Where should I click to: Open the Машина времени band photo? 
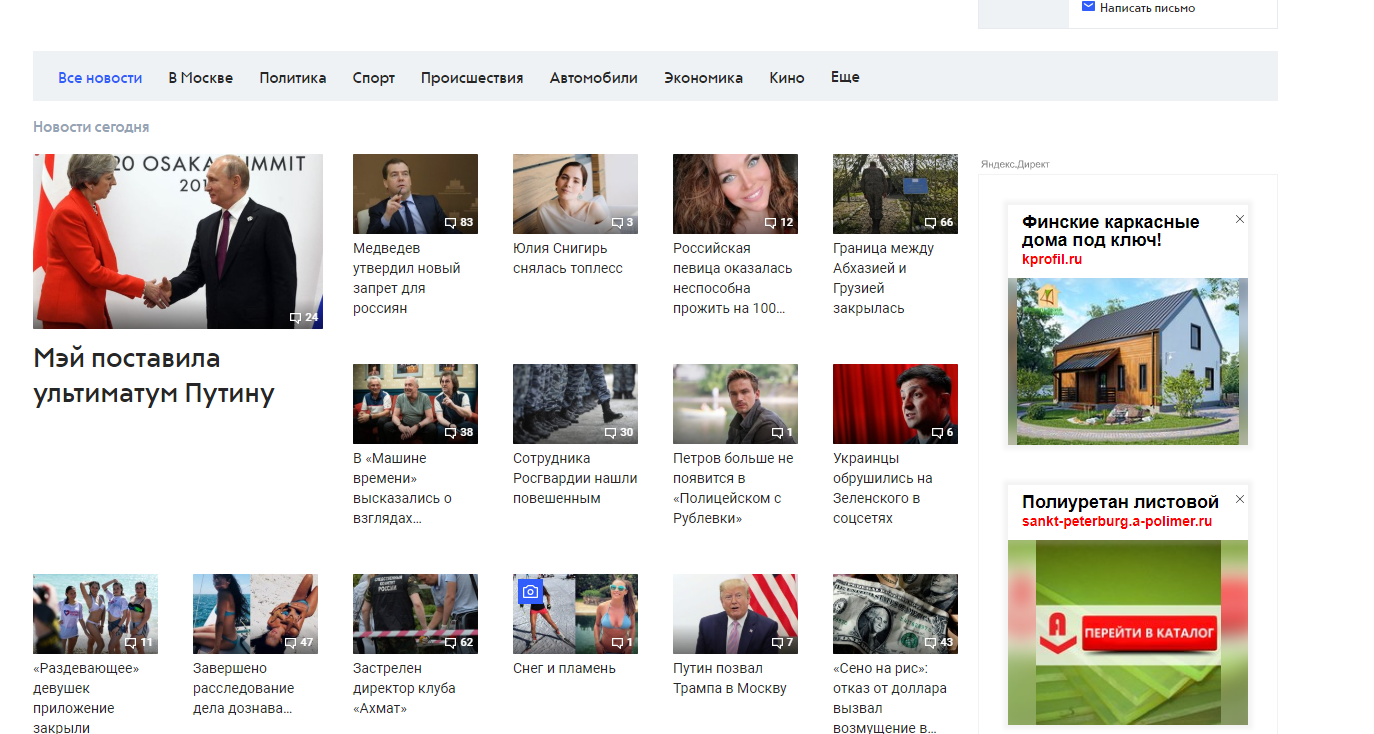click(415, 404)
